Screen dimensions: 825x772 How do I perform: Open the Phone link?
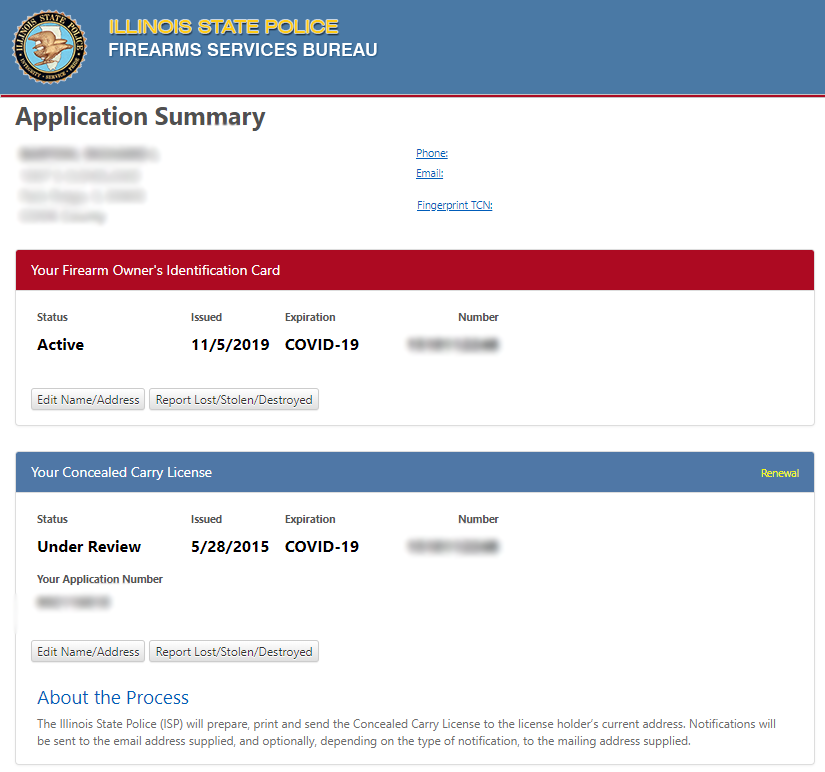[432, 153]
